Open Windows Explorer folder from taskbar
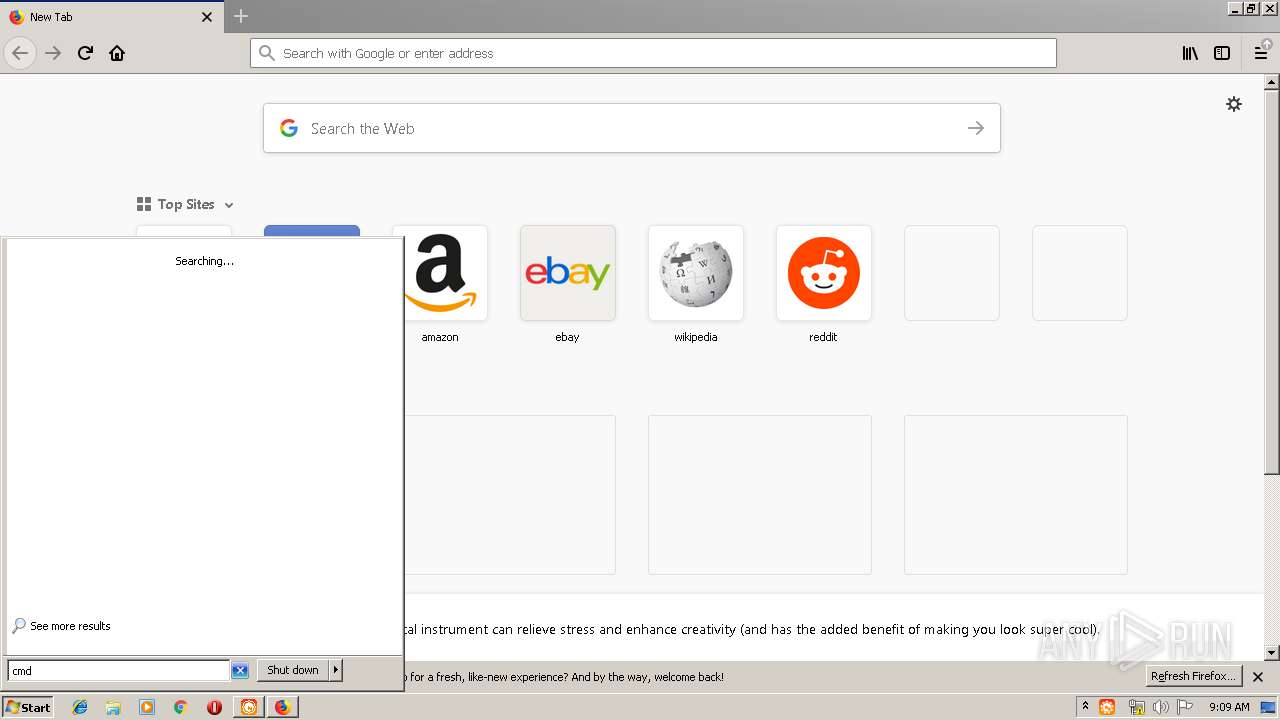1280x720 pixels. tap(113, 707)
